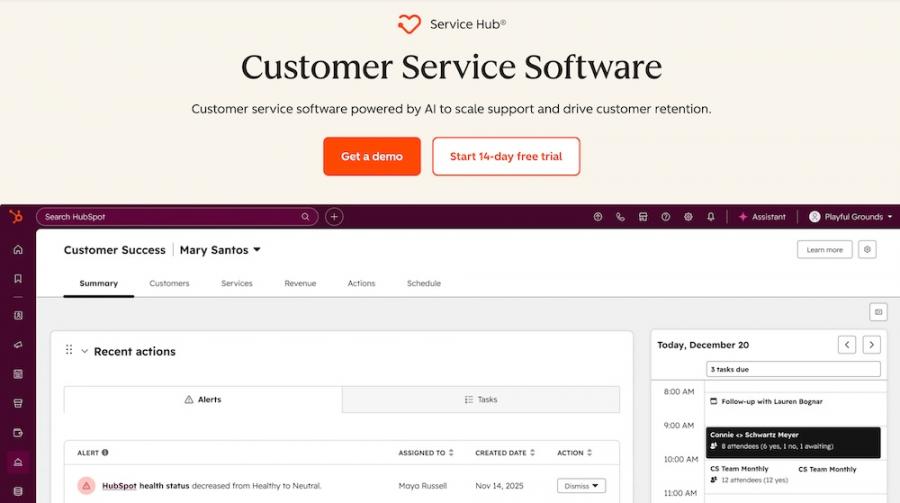The image size is (900, 503).
Task: Open Settings gear in top bar
Action: click(x=688, y=216)
